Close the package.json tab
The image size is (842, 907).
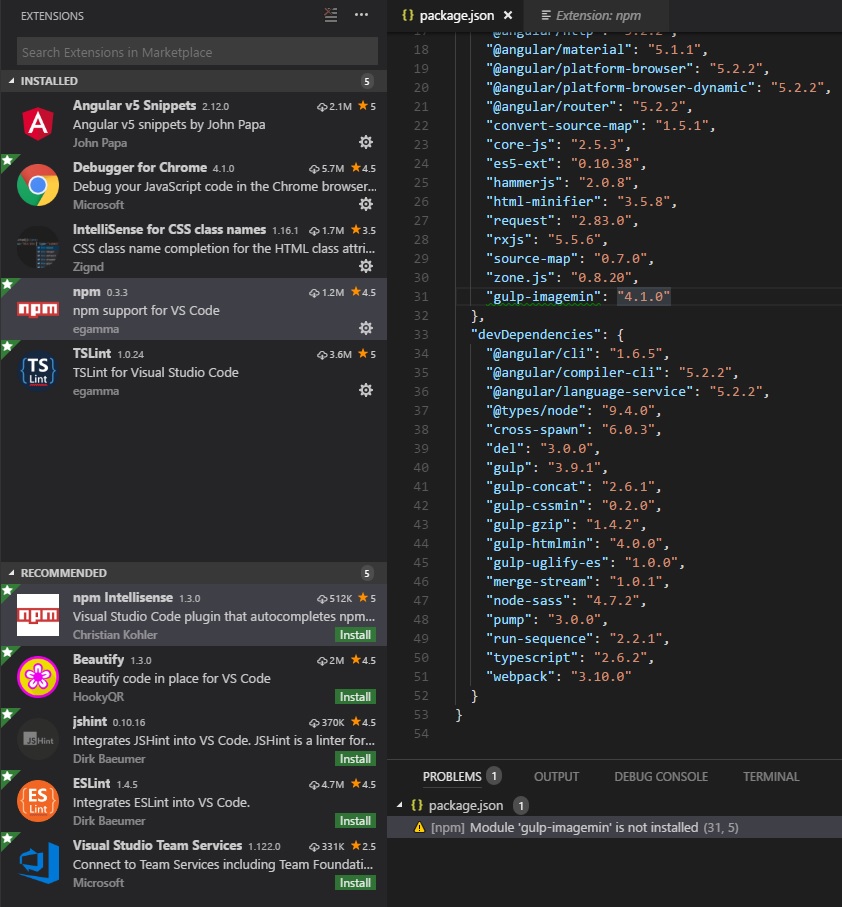pyautogui.click(x=508, y=16)
